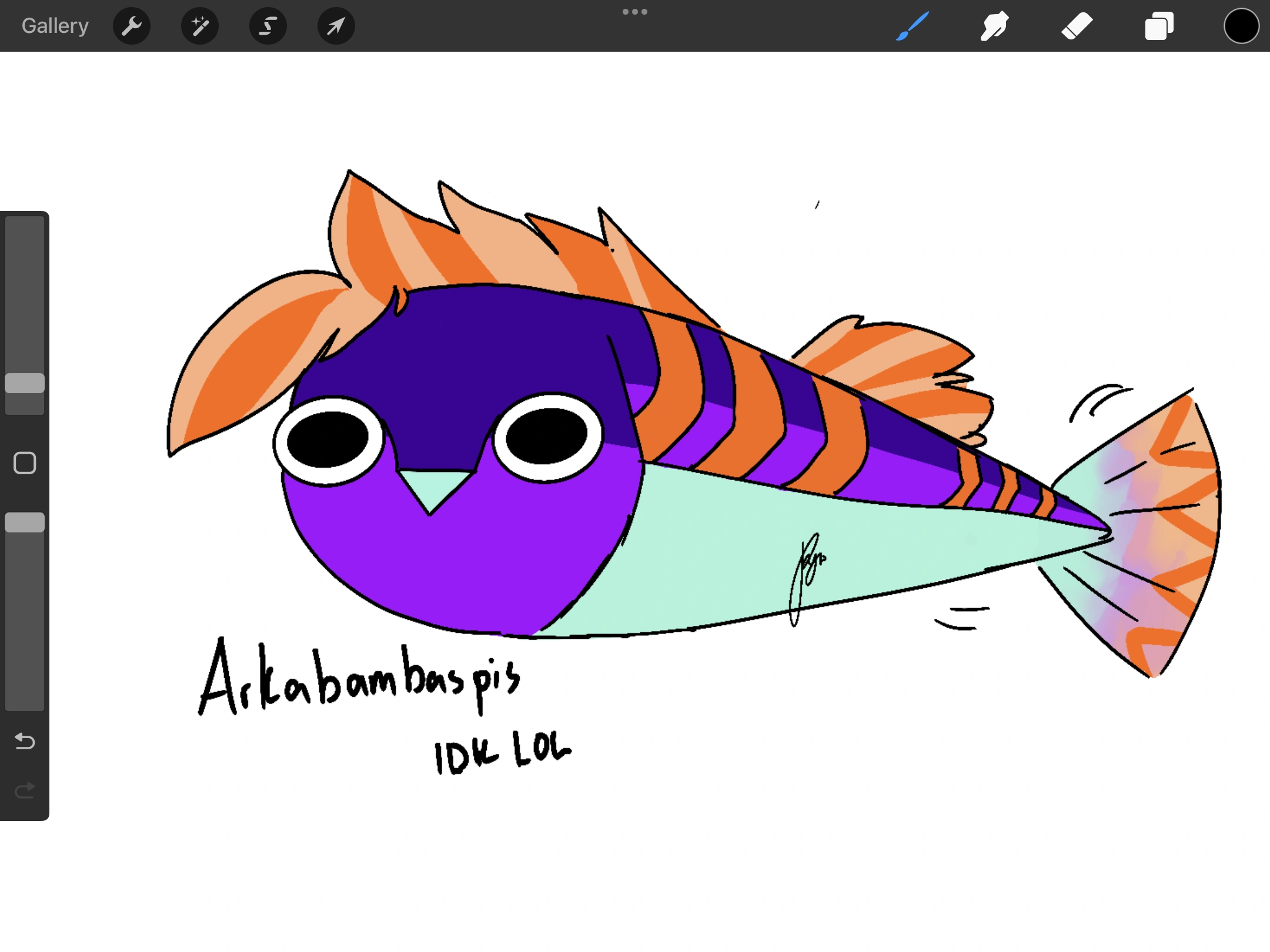The image size is (1270, 952).
Task: Open canvas options via the three-dot menu
Action: click(635, 11)
